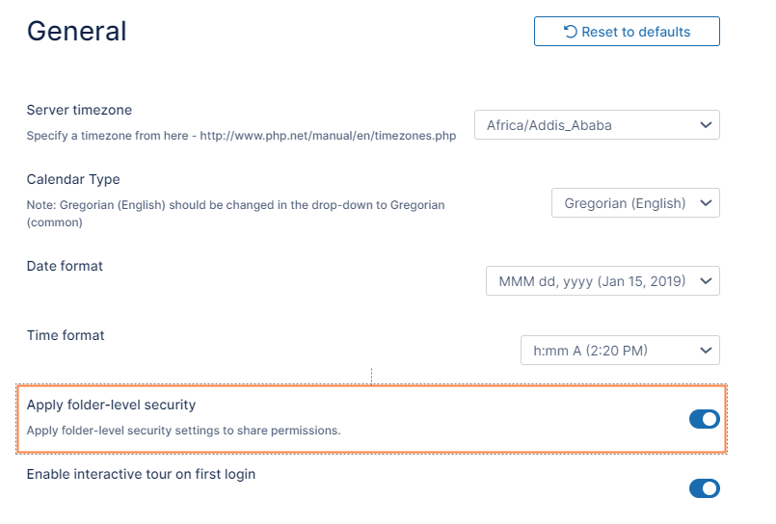776x524 pixels.
Task: Turn off the interactive tour on first login toggle
Action: [x=704, y=488]
